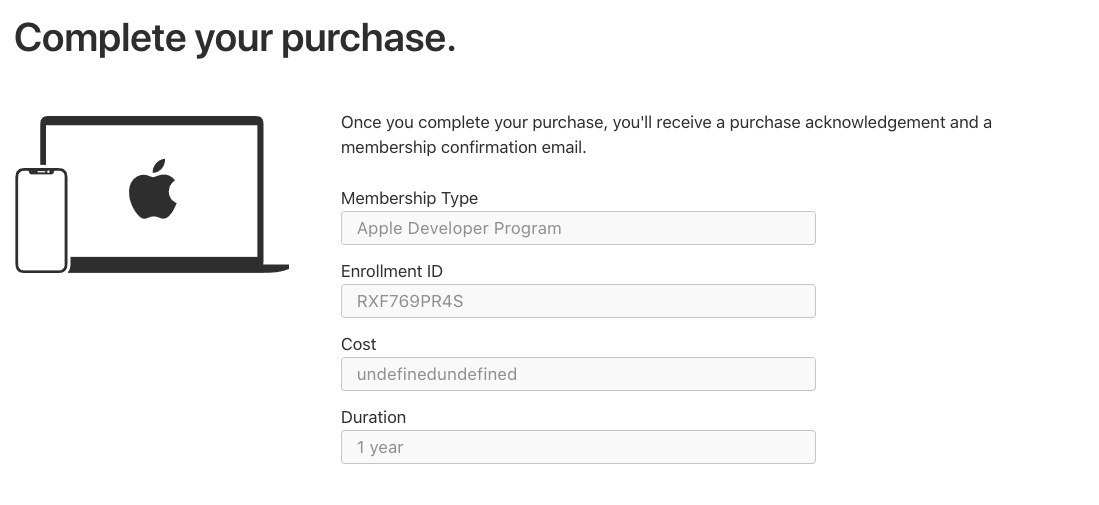
Task: Click the Apple logo on the laptop screen
Action: tap(153, 189)
